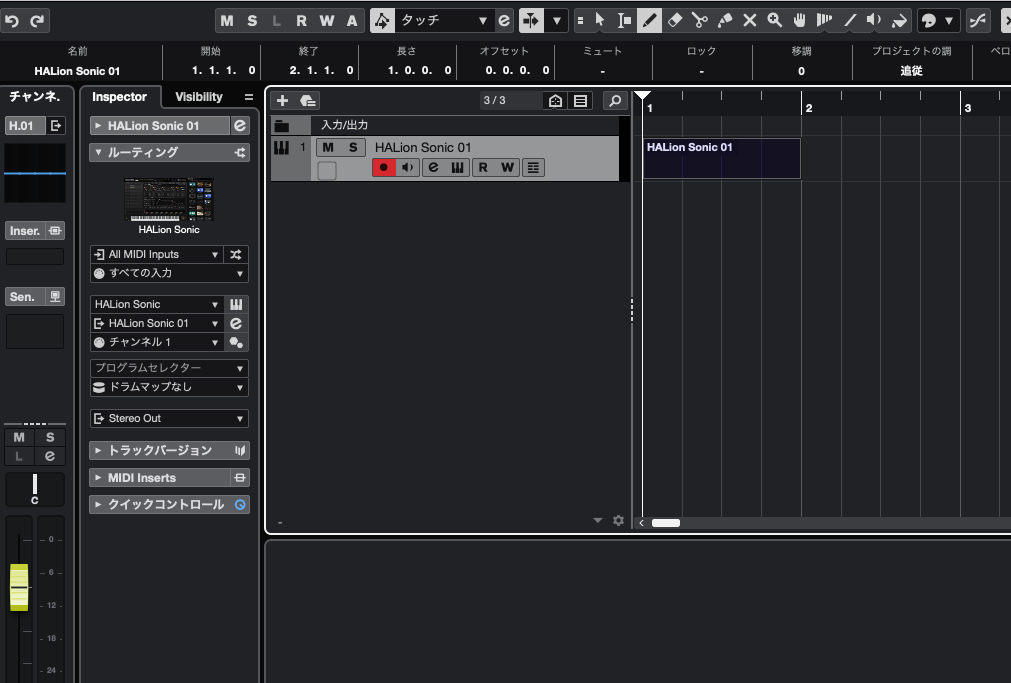Open the Use Track Preset icon
This screenshot has height=683, width=1011.
(308, 101)
